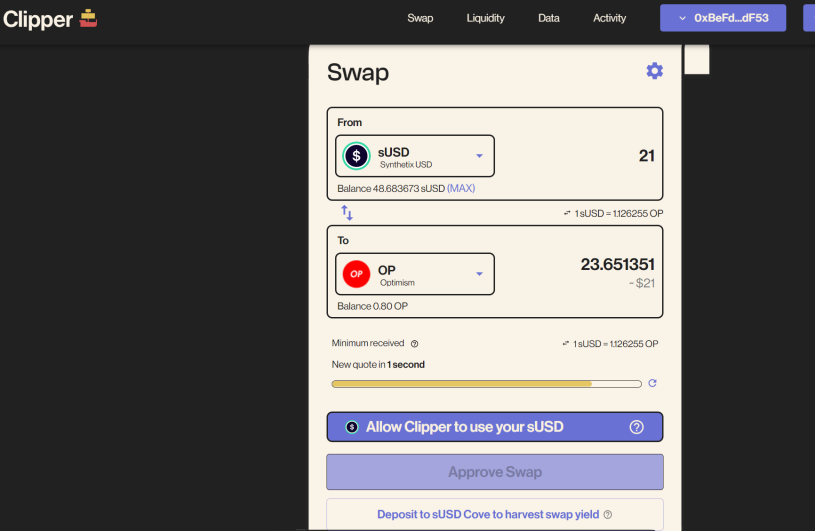
Task: Click the red OP token icon
Action: click(x=356, y=274)
